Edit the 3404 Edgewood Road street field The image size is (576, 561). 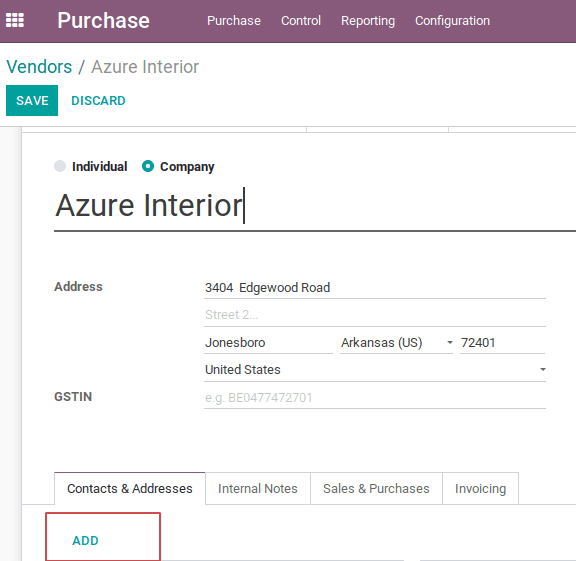tap(375, 288)
